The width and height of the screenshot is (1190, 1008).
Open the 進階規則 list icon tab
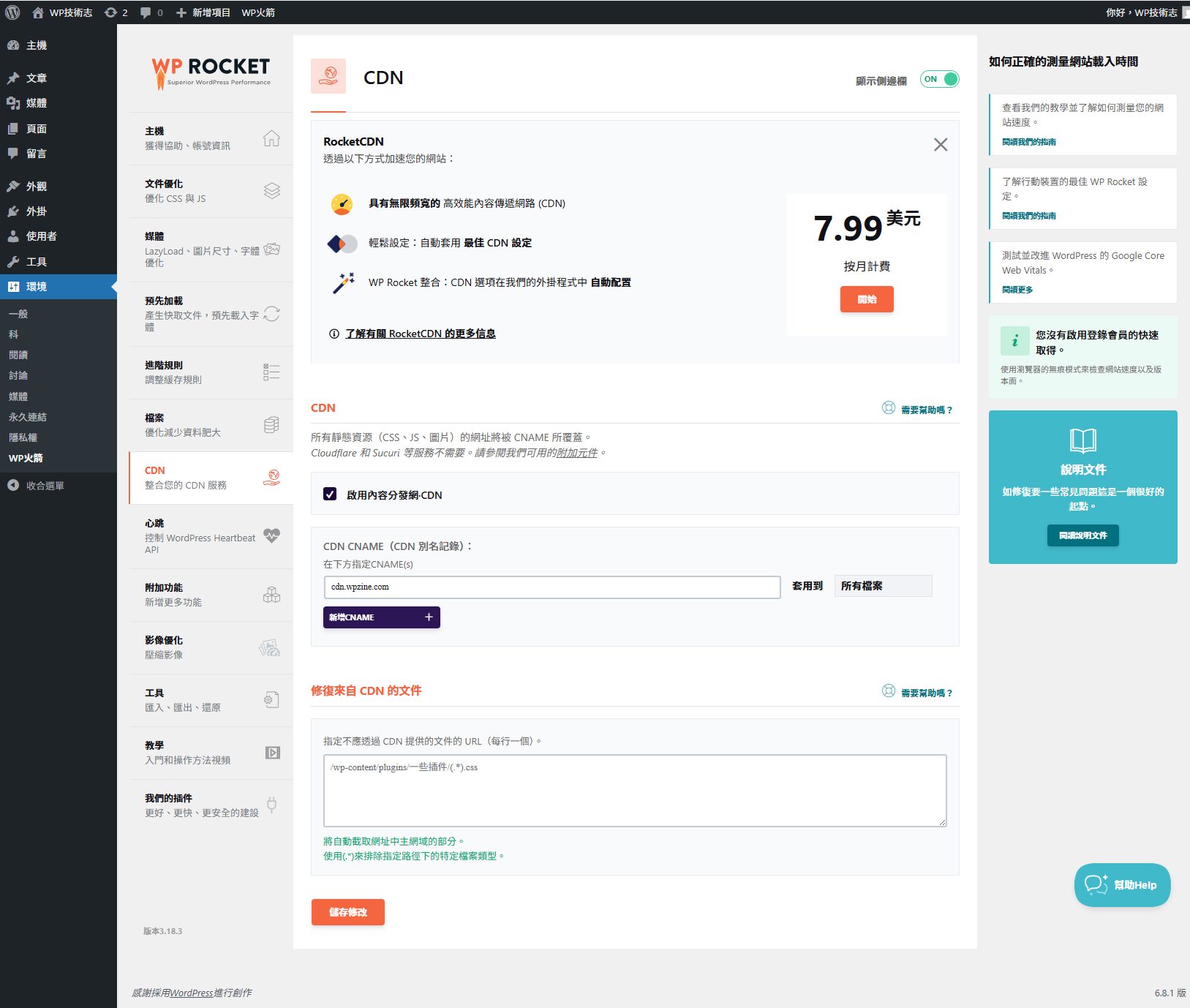pos(271,372)
